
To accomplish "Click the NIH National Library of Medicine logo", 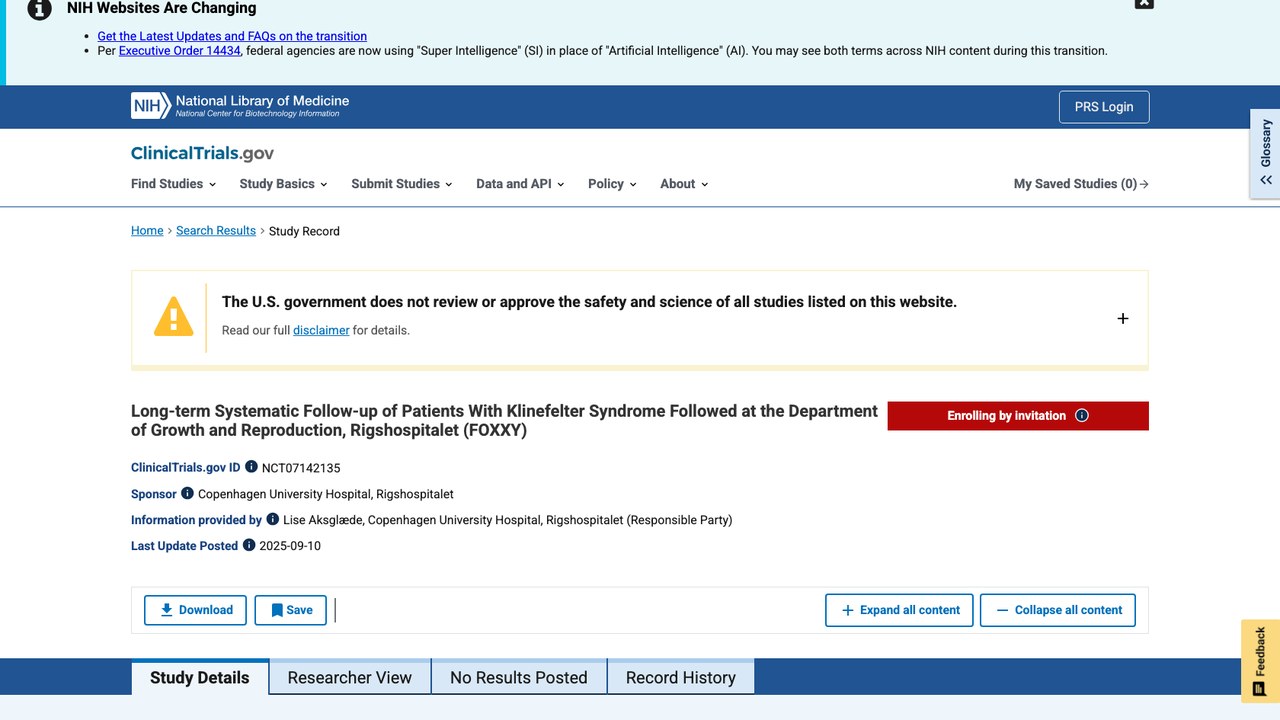I will [x=240, y=106].
